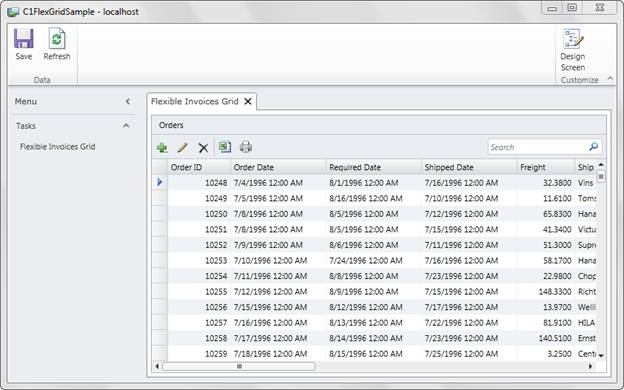Select the cell with Order ID 10249
This screenshot has width=624, height=390.
[x=199, y=198]
